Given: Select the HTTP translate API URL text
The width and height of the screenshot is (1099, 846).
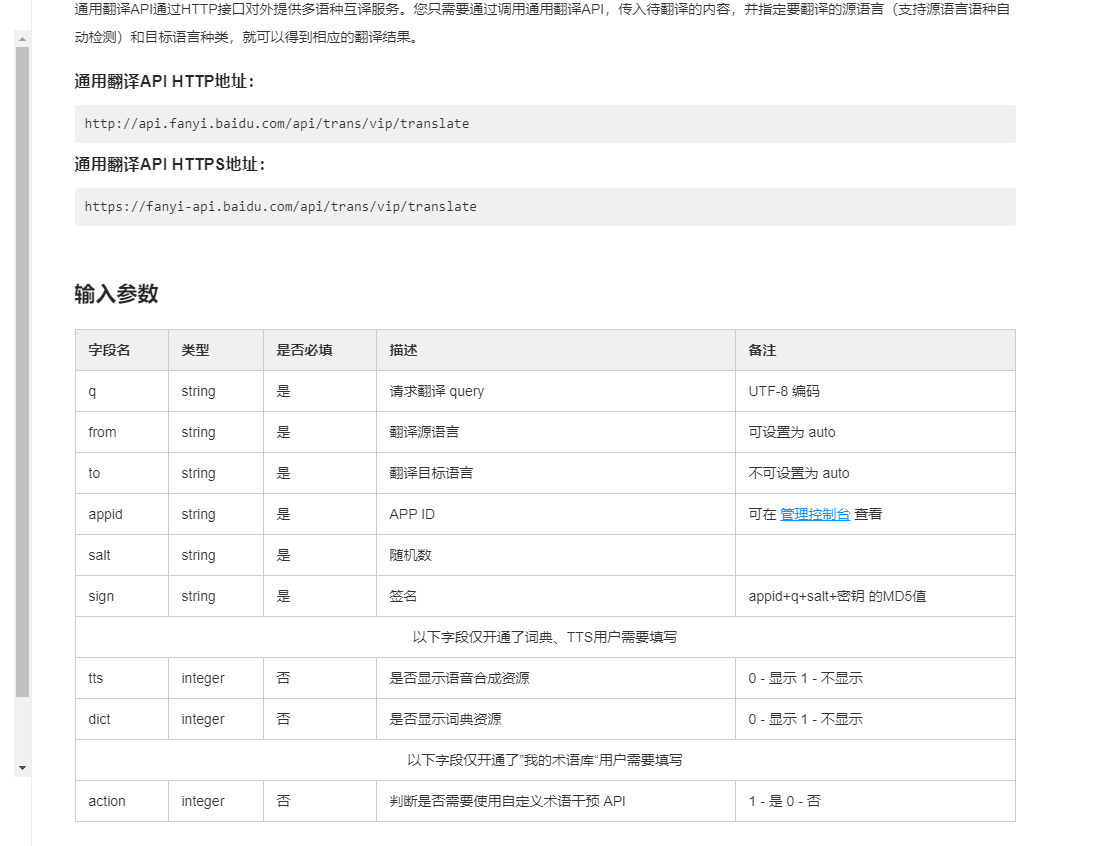Looking at the screenshot, I should (273, 123).
